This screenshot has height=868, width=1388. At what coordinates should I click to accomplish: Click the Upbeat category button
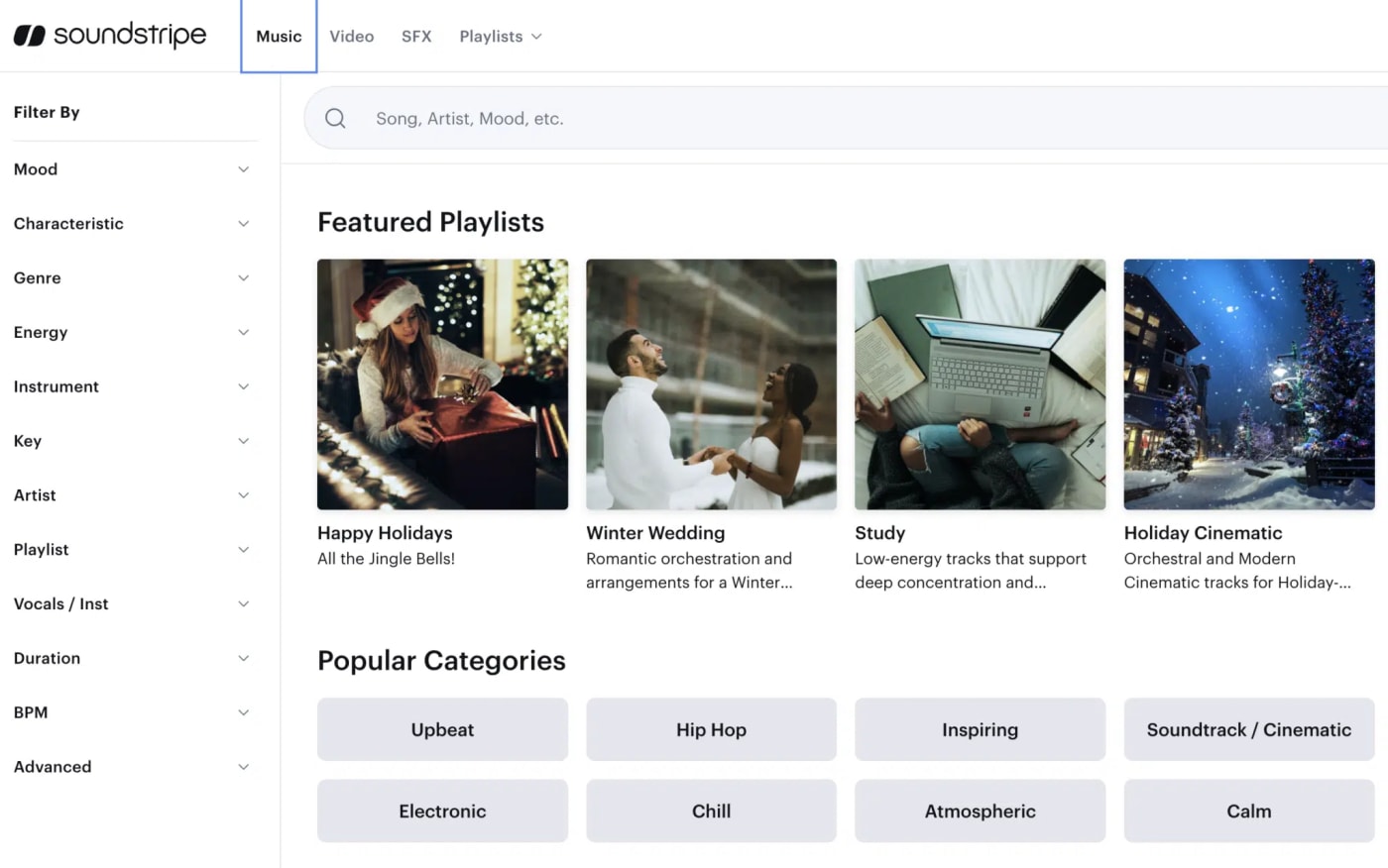point(442,729)
